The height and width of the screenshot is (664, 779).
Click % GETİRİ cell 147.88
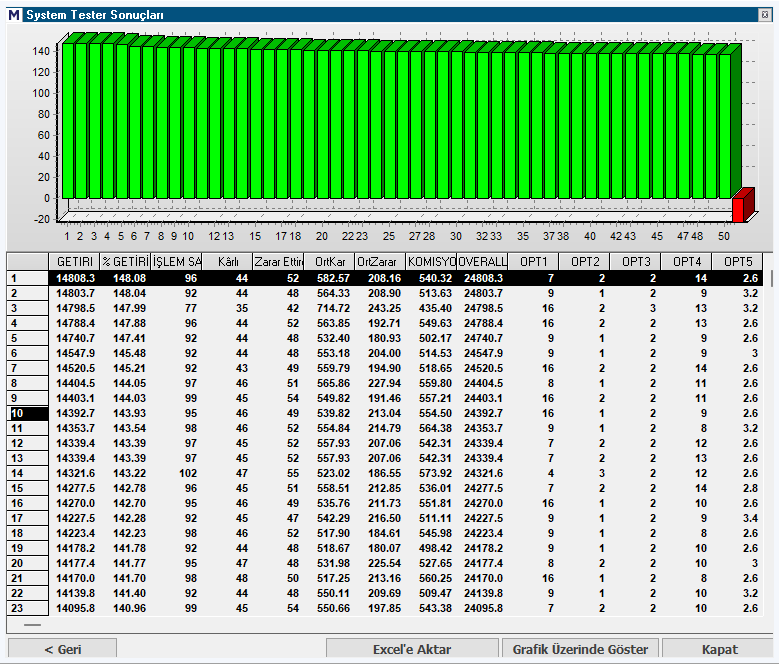126,323
